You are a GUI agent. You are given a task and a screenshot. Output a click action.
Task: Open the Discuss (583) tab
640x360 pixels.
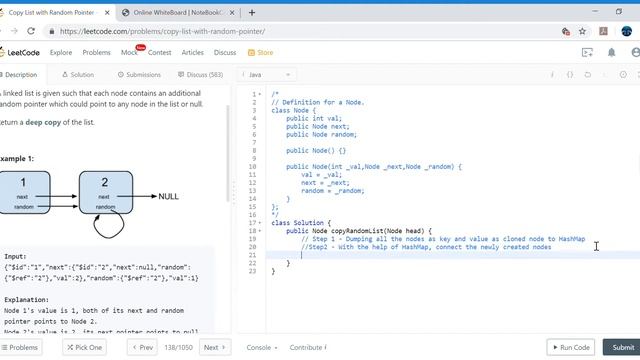coord(200,75)
